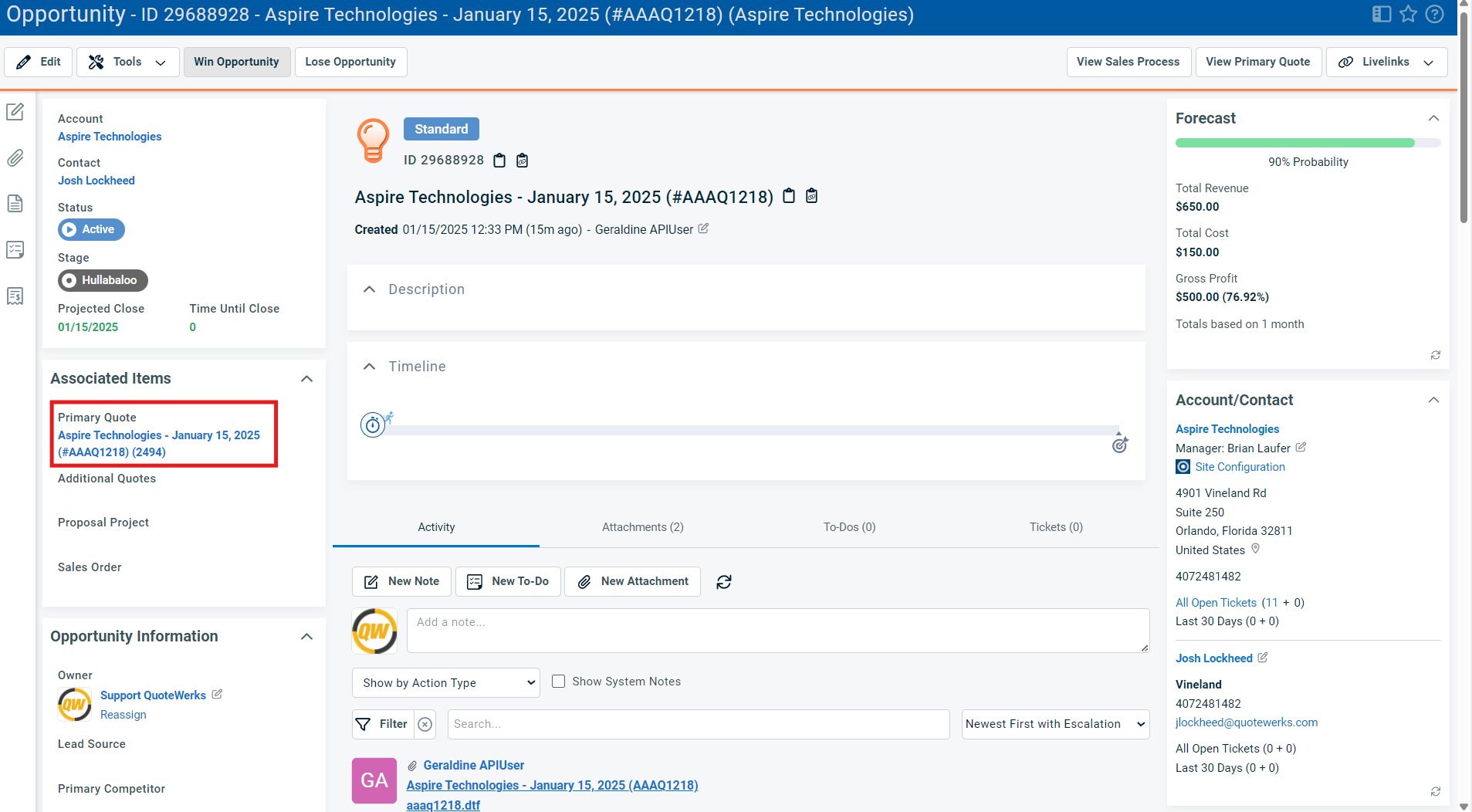Open the Site Configuration link
Viewport: 1472px width, 812px height.
(x=1240, y=467)
